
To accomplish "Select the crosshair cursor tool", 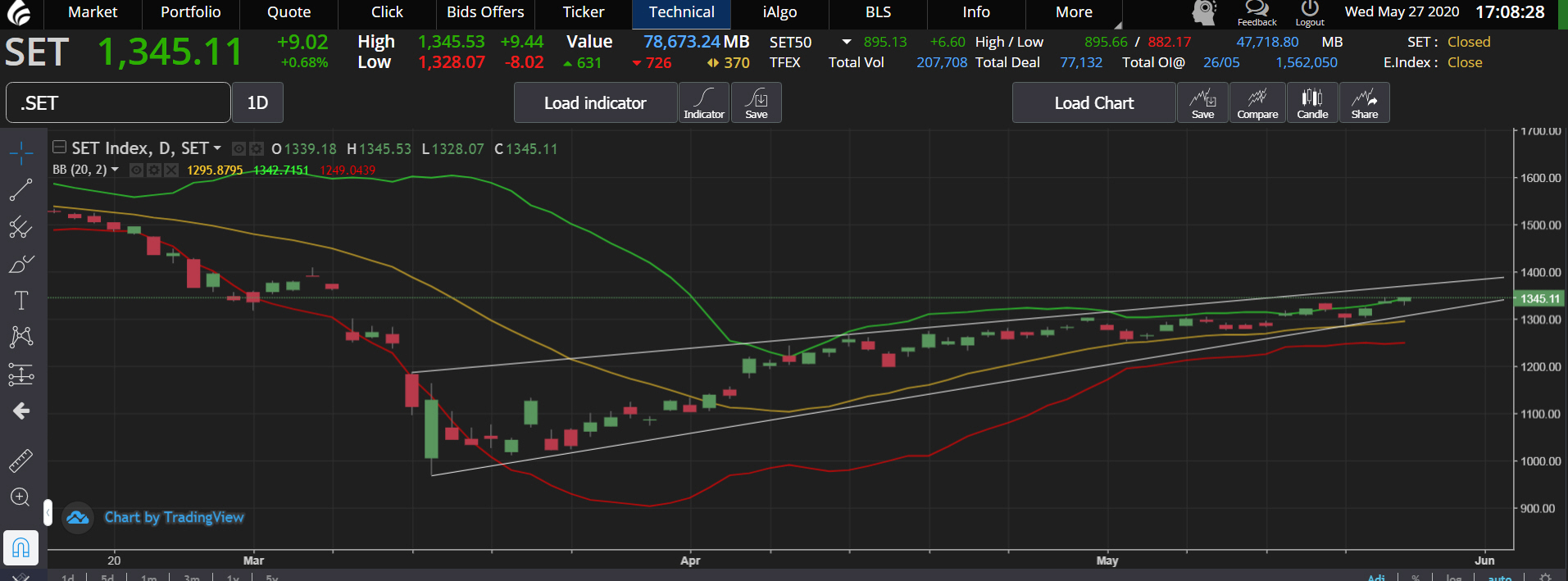I will [x=21, y=152].
